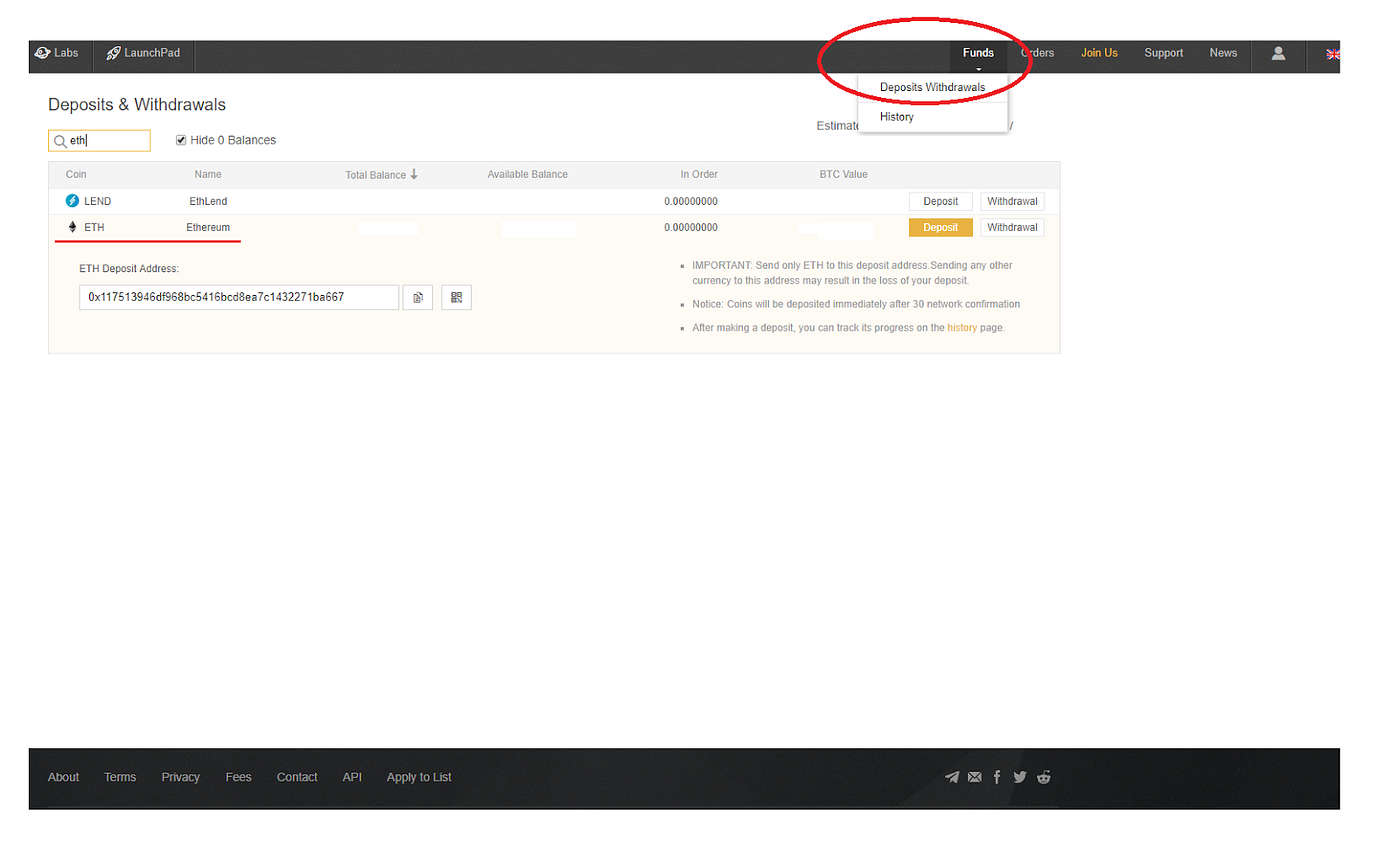The image size is (1400, 841).
Task: Open the Twitter icon in the footer
Action: click(1020, 777)
